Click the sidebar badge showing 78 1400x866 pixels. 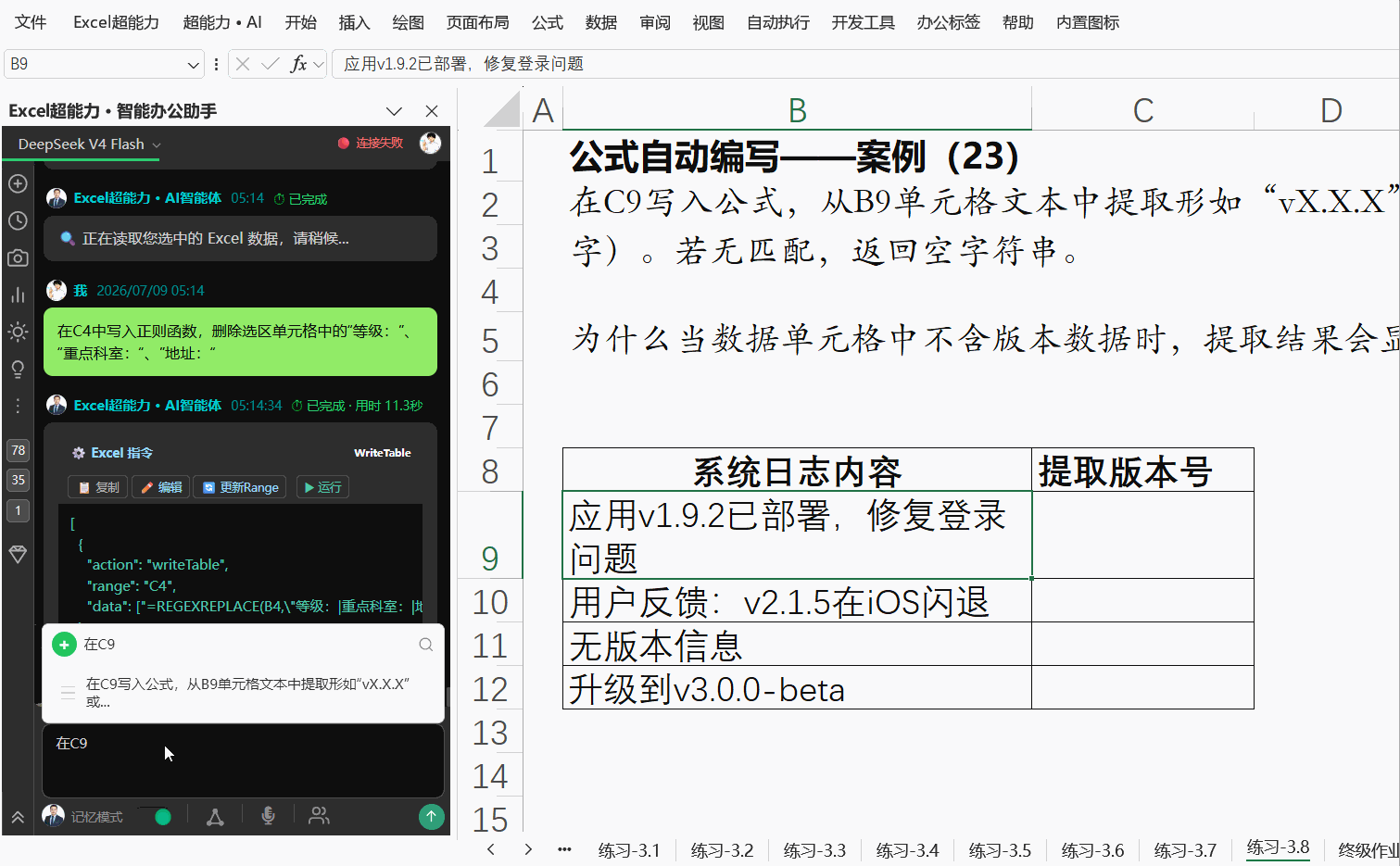click(x=18, y=450)
